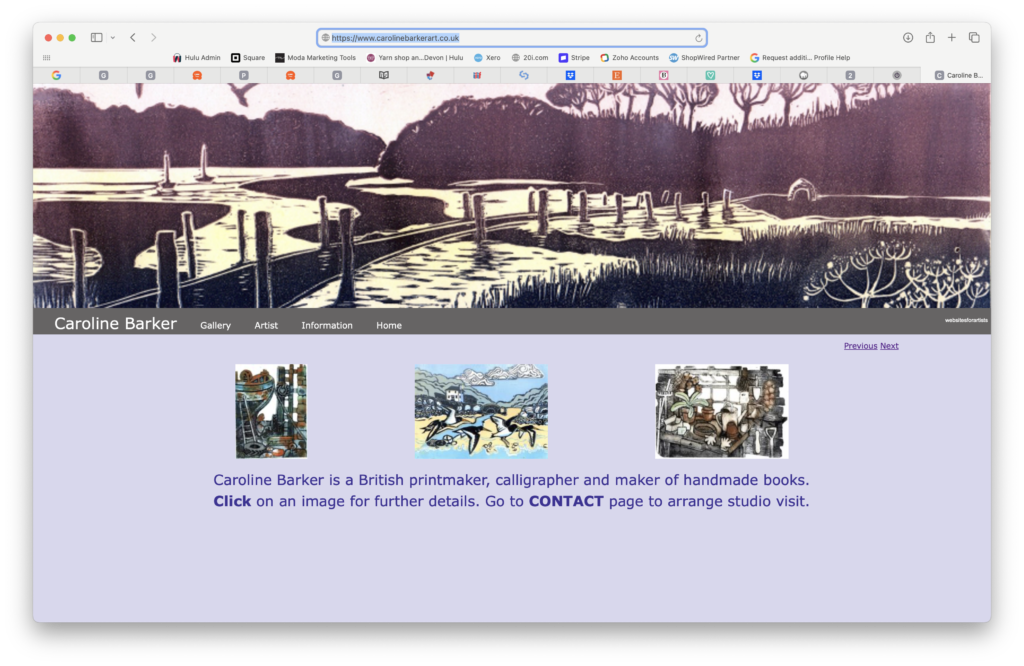Reload the page with the refresh icon
The height and width of the screenshot is (666, 1024).
(x=698, y=38)
